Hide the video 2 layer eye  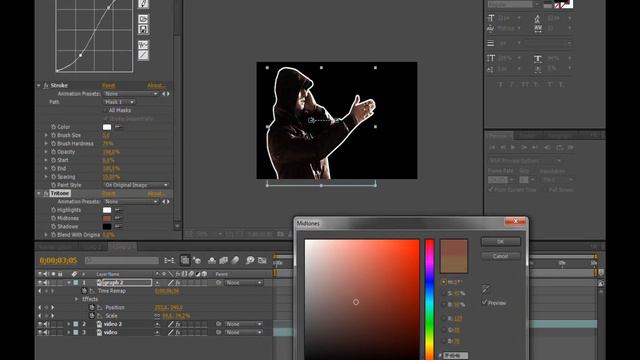[40, 324]
